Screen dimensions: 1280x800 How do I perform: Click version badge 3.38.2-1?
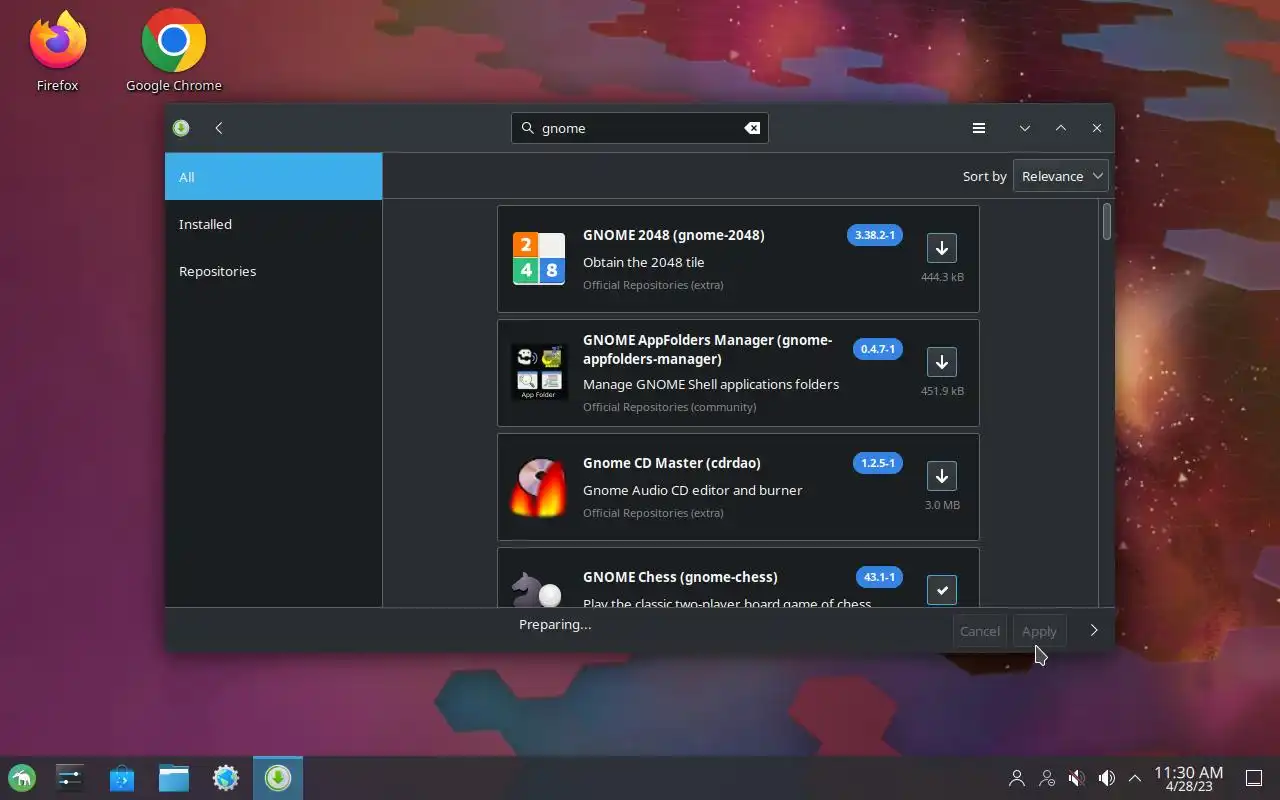874,235
